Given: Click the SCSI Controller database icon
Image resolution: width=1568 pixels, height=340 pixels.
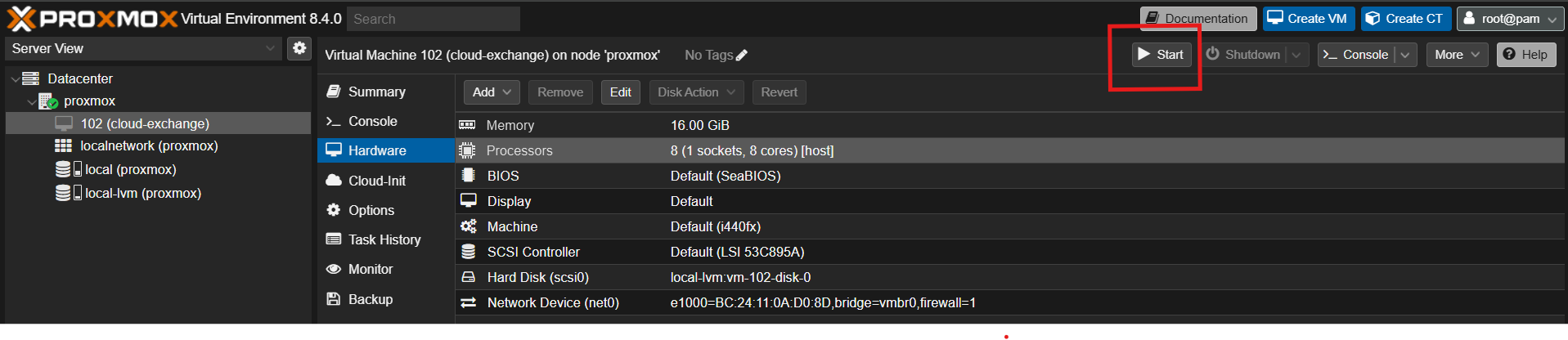Looking at the screenshot, I should [x=468, y=252].
